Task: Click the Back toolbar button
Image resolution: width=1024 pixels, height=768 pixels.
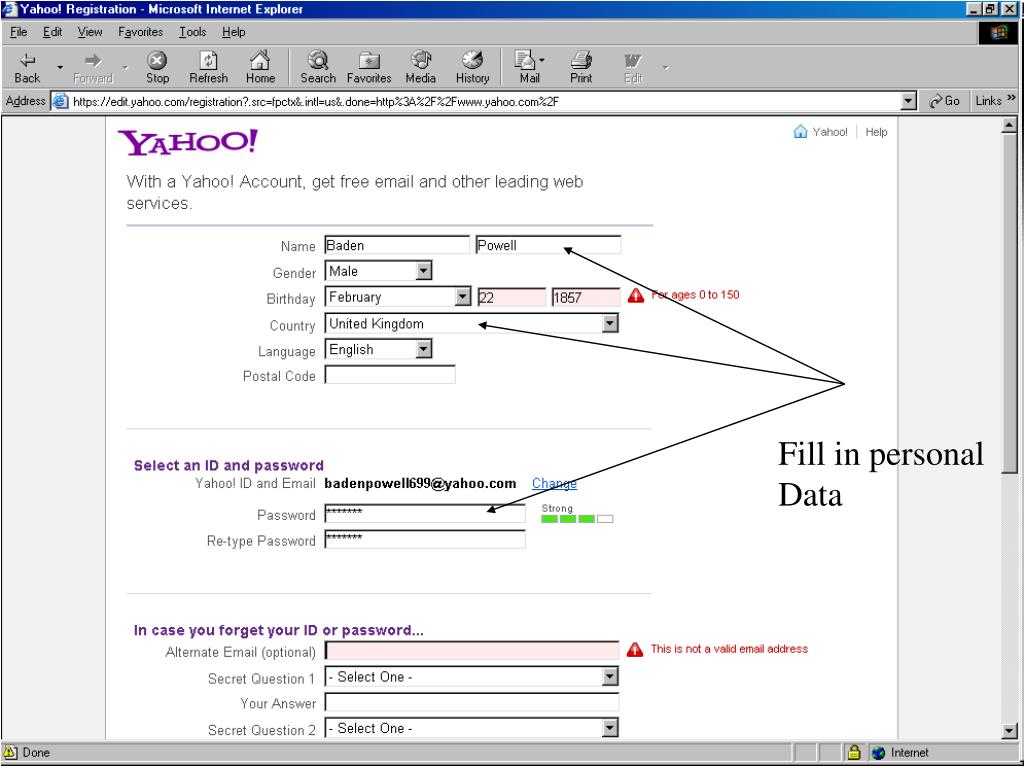Action: (x=27, y=68)
